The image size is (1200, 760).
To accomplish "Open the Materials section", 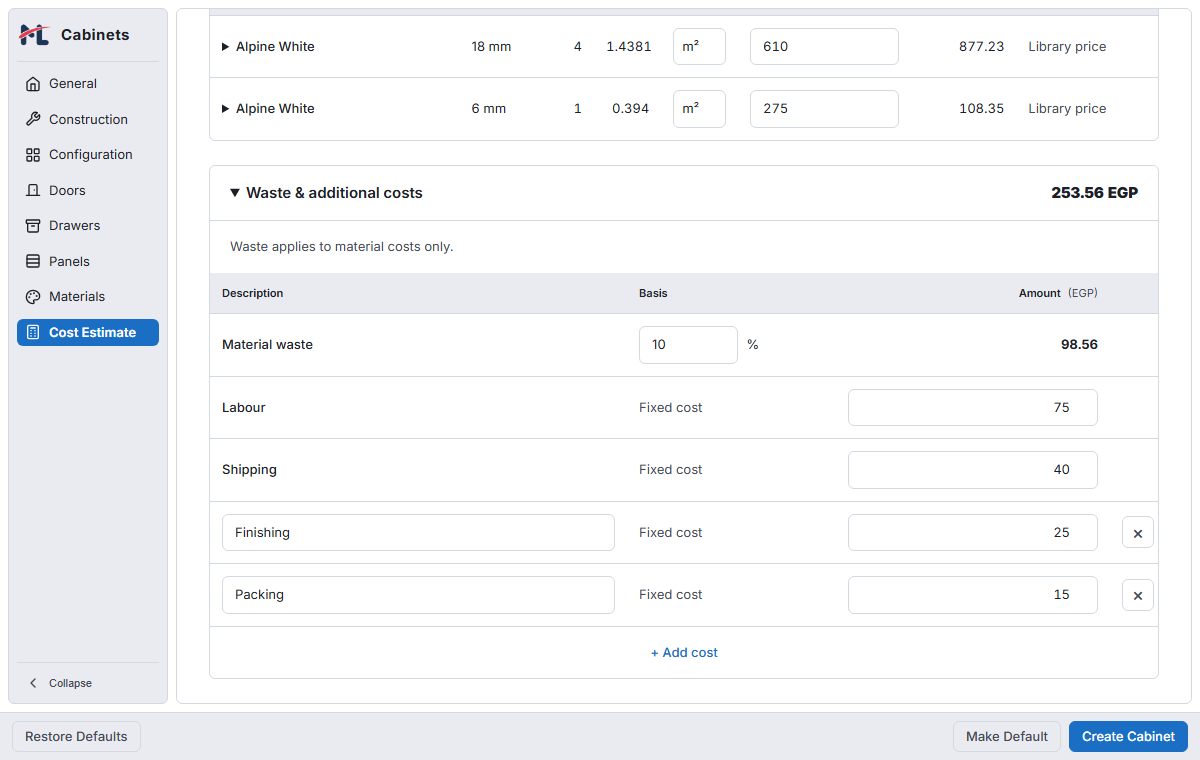I will click(88, 297).
